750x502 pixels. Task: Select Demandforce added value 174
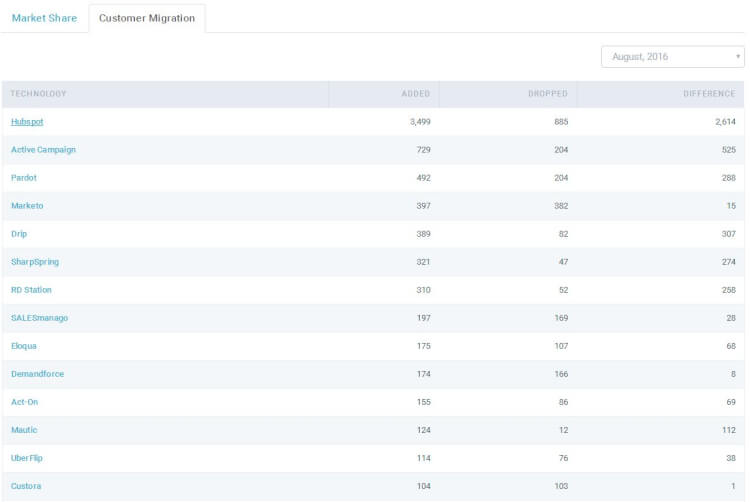423,374
